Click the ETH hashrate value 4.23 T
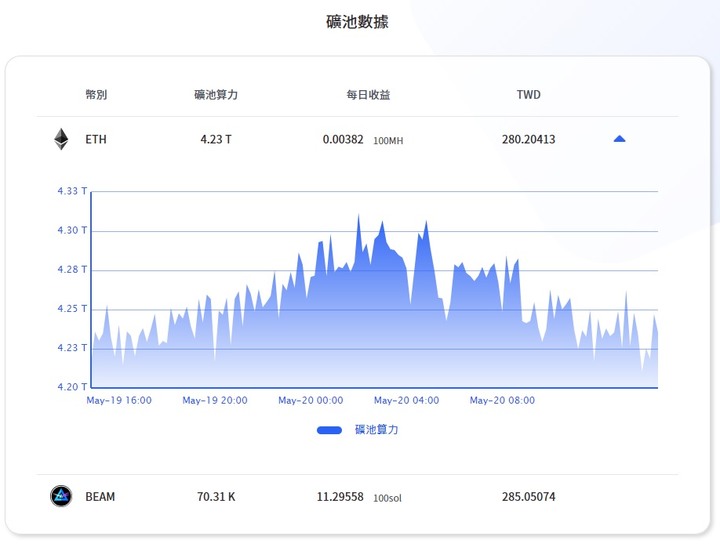The height and width of the screenshot is (551, 720). [x=216, y=139]
